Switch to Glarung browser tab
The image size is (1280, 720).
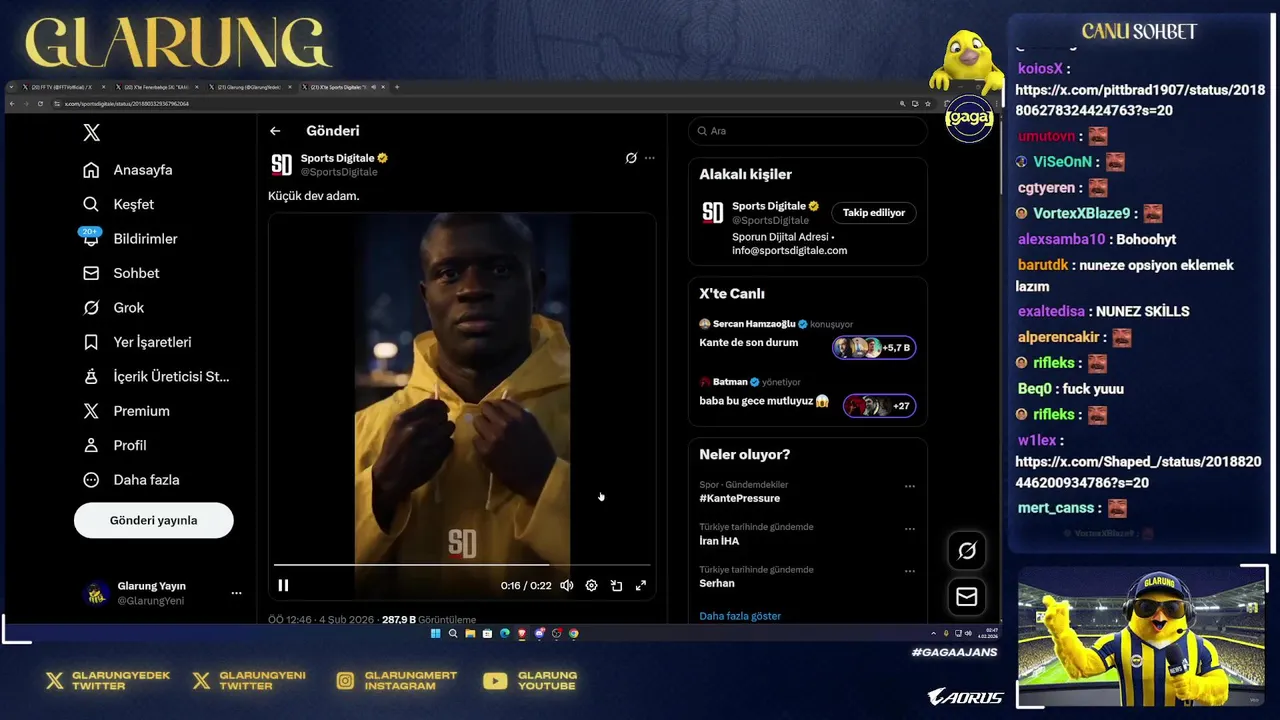click(x=250, y=87)
